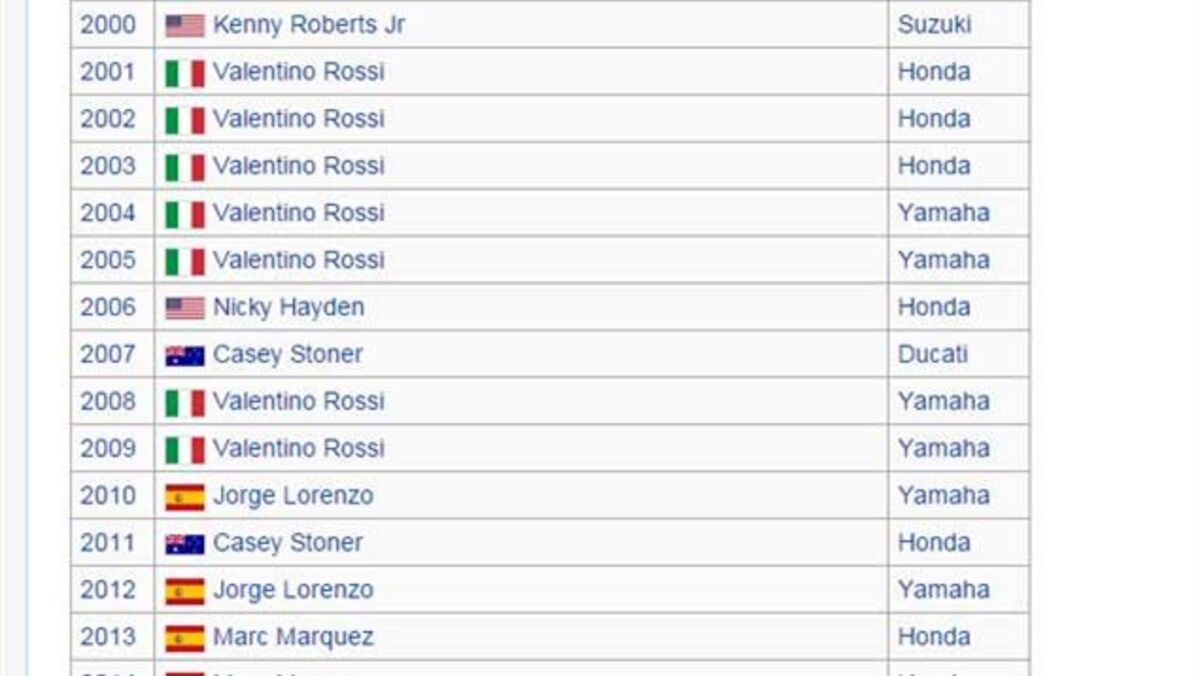Viewport: 1200px width, 676px height.
Task: Open the Marc Marquez link
Action: (293, 637)
